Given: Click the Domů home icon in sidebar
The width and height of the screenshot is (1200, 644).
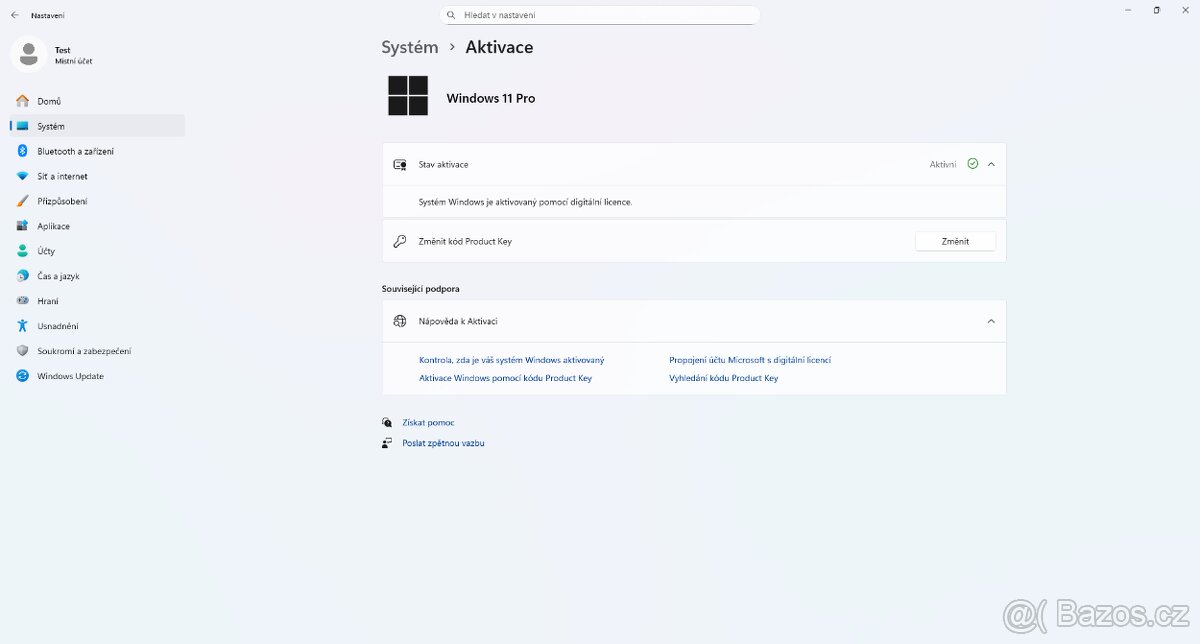Looking at the screenshot, I should pos(22,101).
